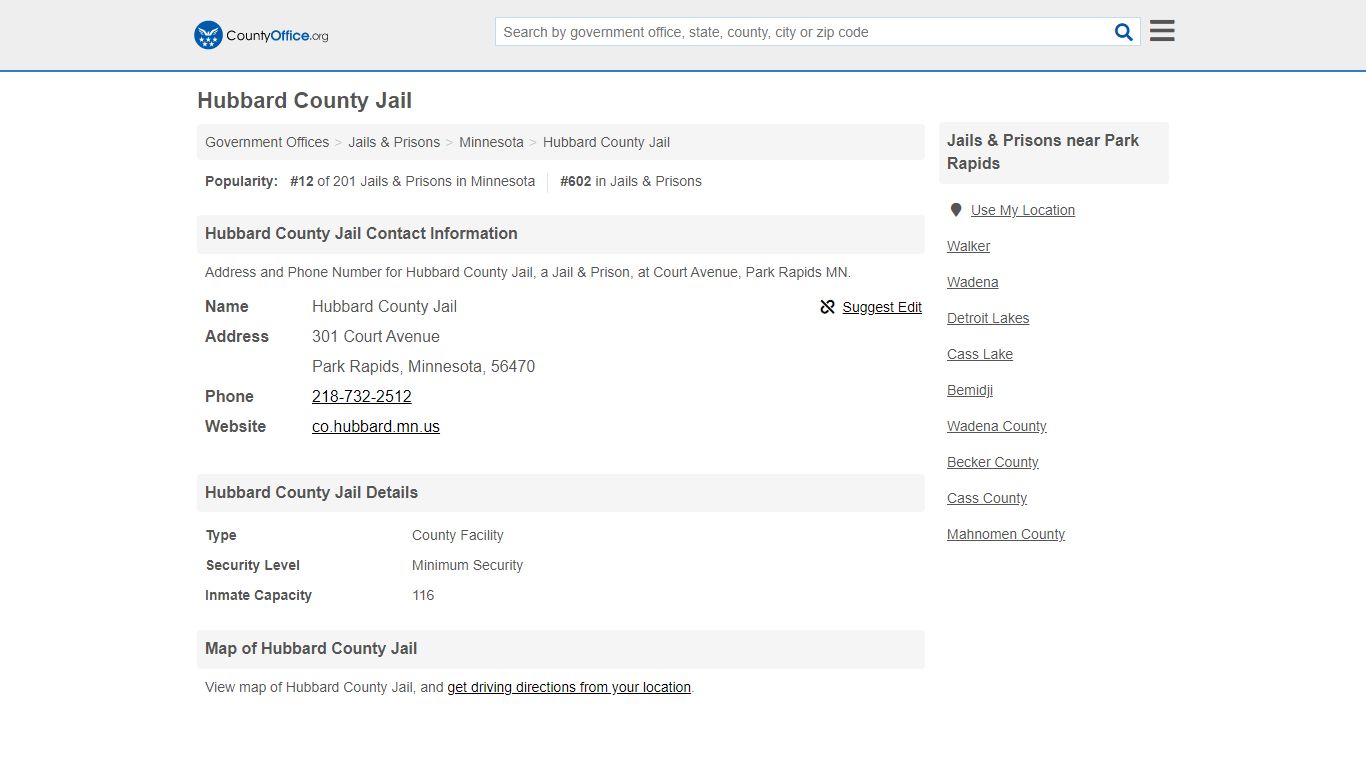This screenshot has width=1366, height=768.
Task: Click Use My Location link
Action: (1023, 210)
